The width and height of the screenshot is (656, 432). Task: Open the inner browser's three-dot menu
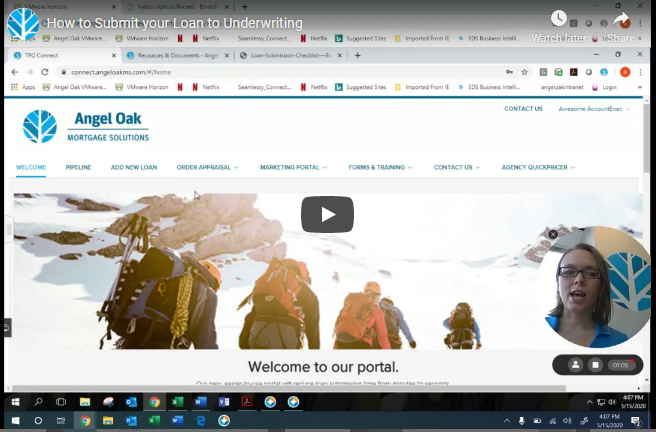point(641,72)
